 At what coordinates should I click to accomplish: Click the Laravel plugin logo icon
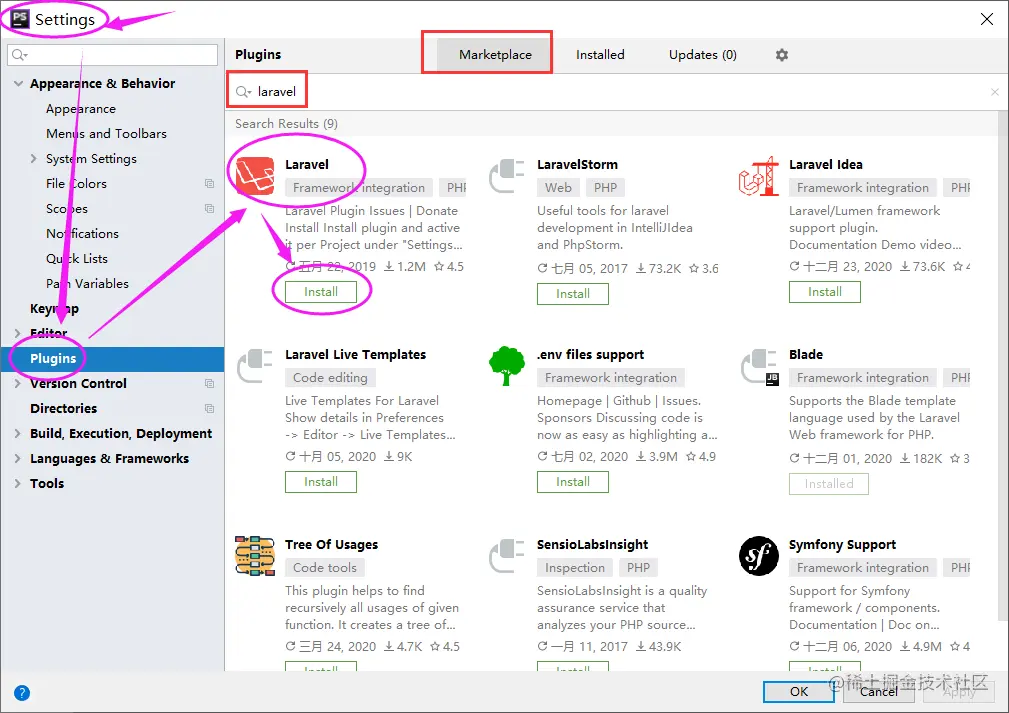tap(255, 176)
